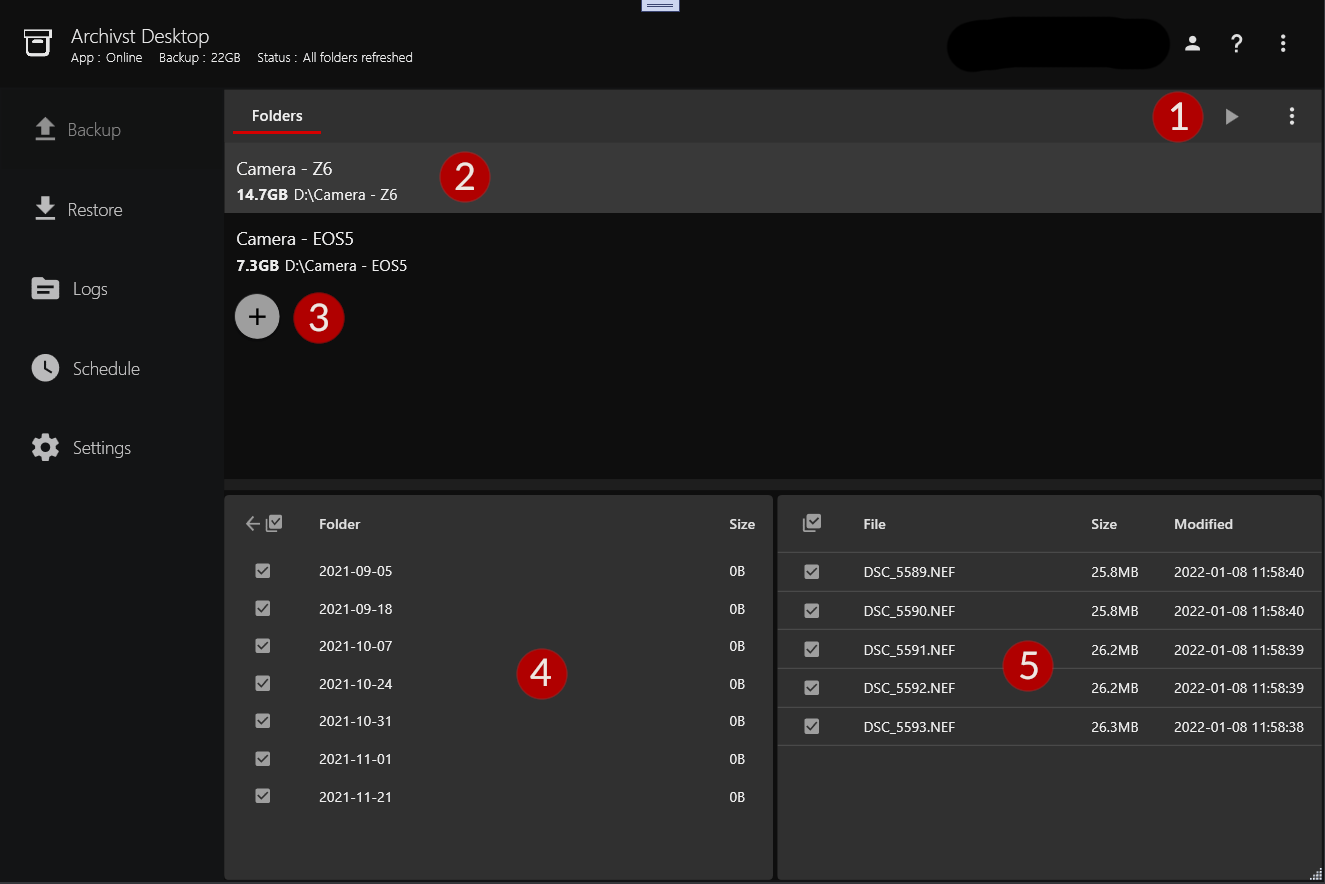Open the help question mark icon
Viewport: 1325px width, 884px height.
point(1237,43)
